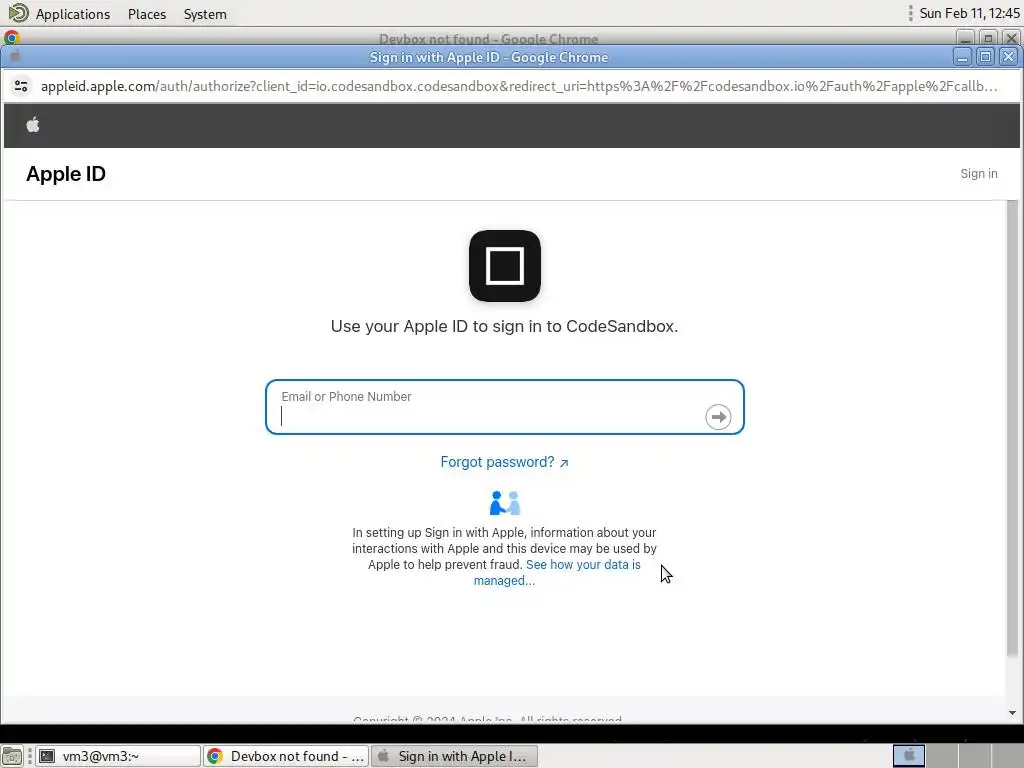
Task: Open site information icon in address bar
Action: click(21, 86)
